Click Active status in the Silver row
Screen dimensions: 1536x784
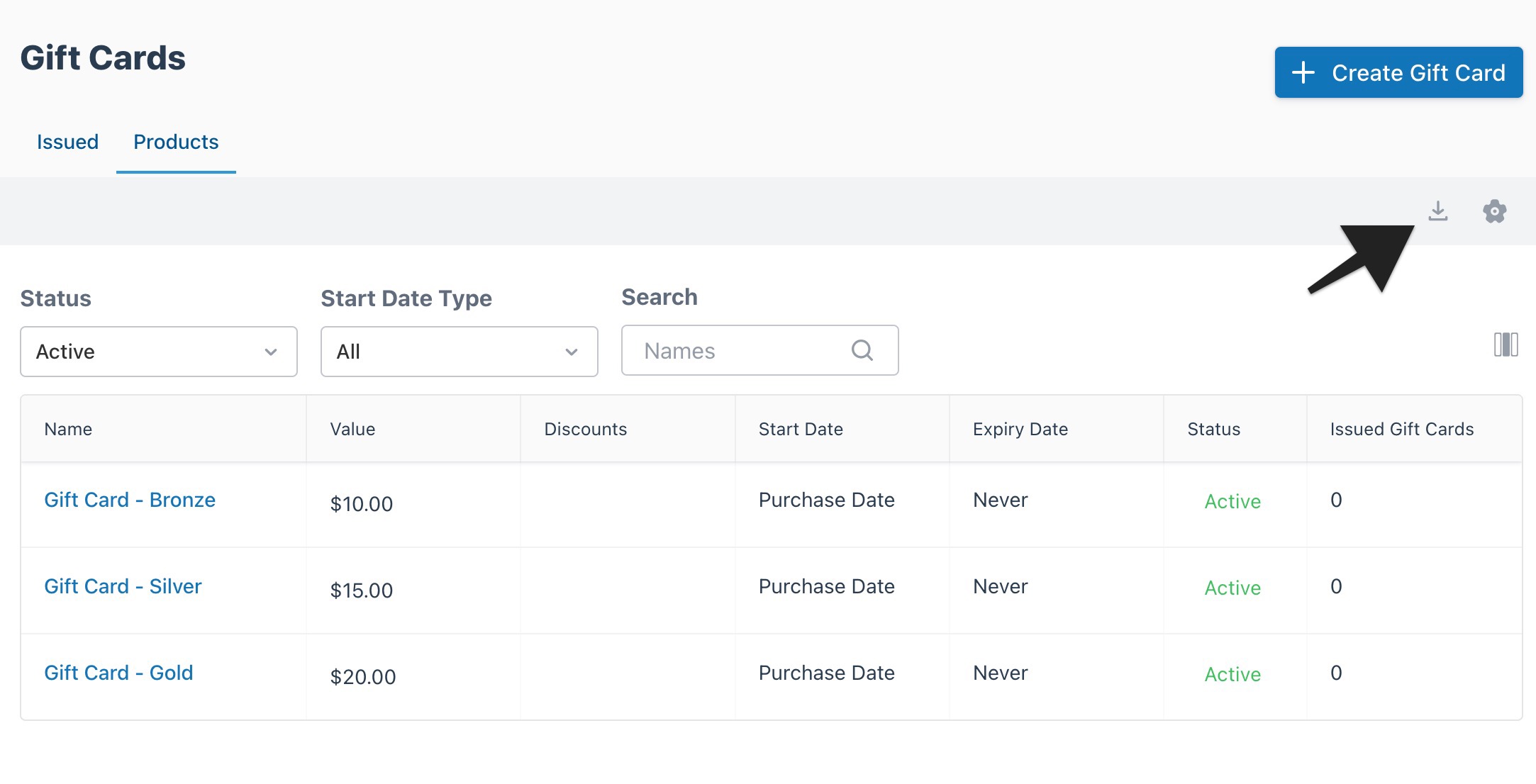(1232, 588)
